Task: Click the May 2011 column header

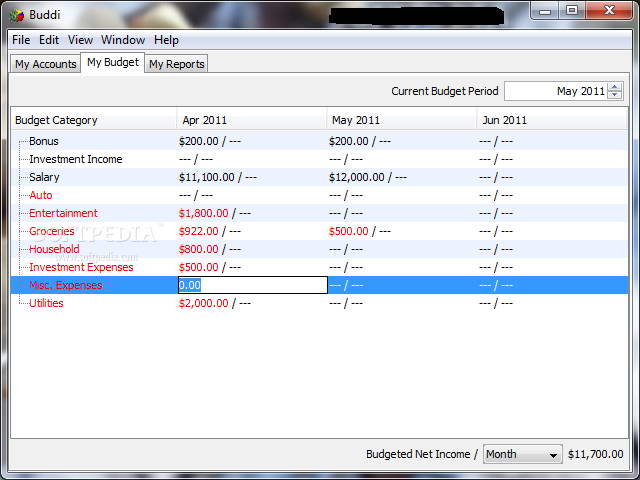Action: pos(402,120)
